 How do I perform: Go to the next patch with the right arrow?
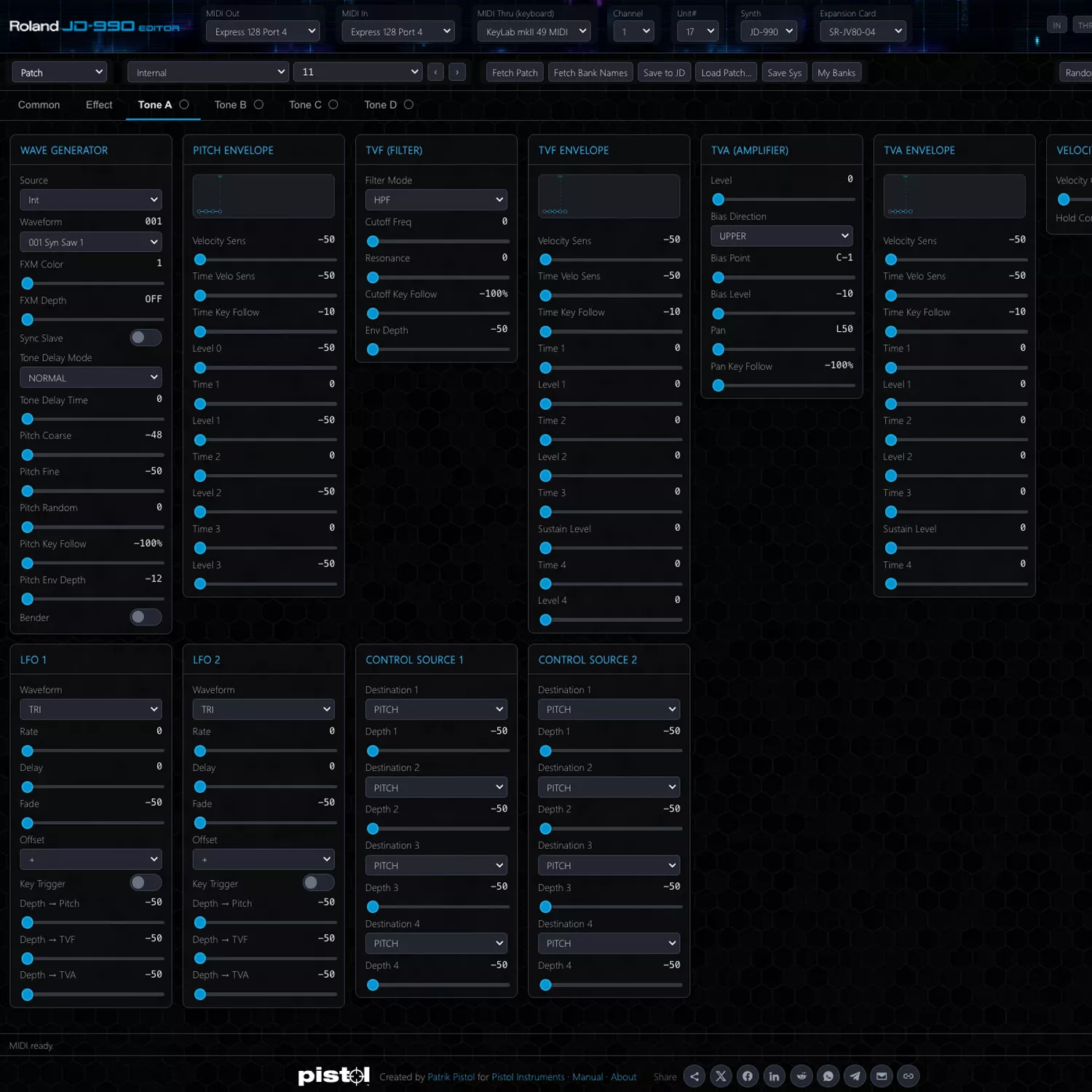click(457, 72)
